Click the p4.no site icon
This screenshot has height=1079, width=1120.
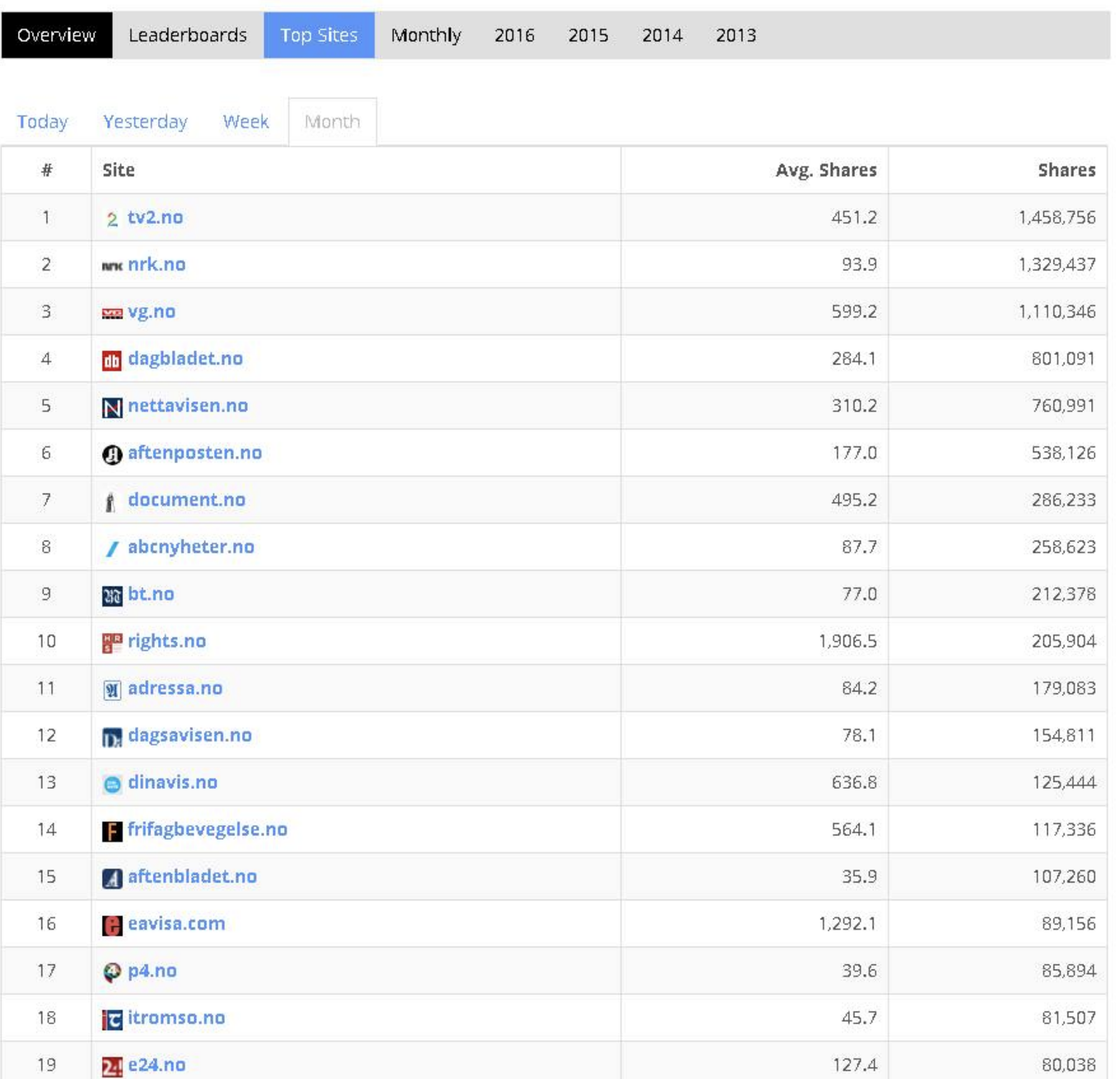click(112, 972)
